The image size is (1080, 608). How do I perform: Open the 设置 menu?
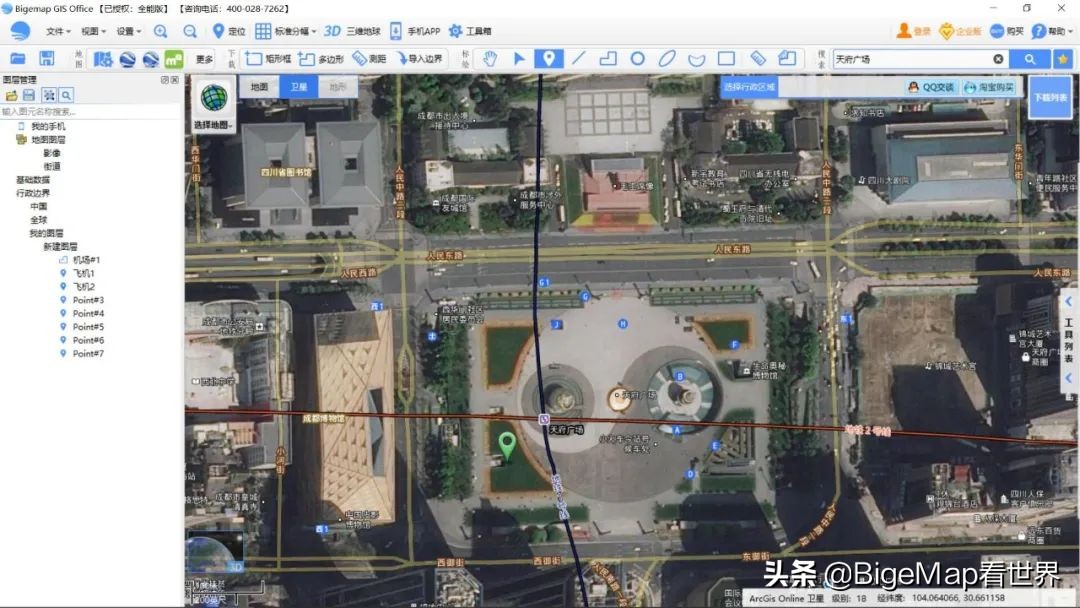click(x=129, y=31)
